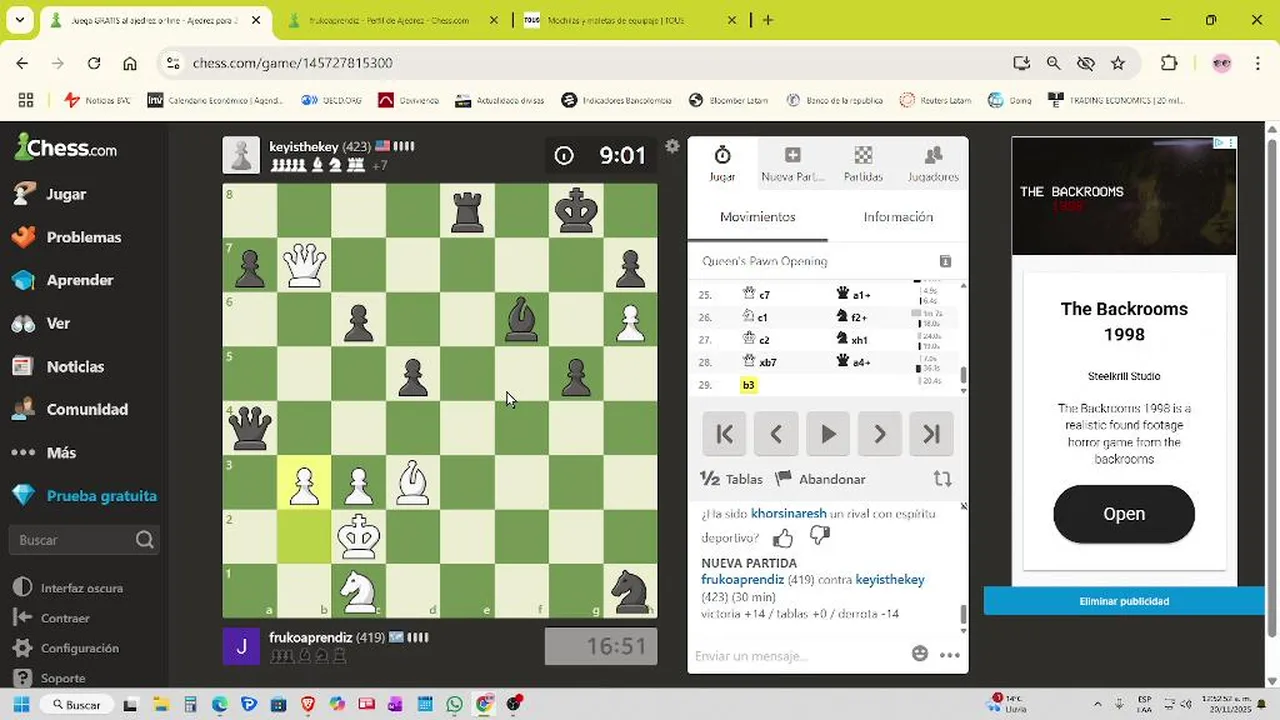The image size is (1280, 720).
Task: Open browser extensions puzzle icon
Action: pos(1169,63)
